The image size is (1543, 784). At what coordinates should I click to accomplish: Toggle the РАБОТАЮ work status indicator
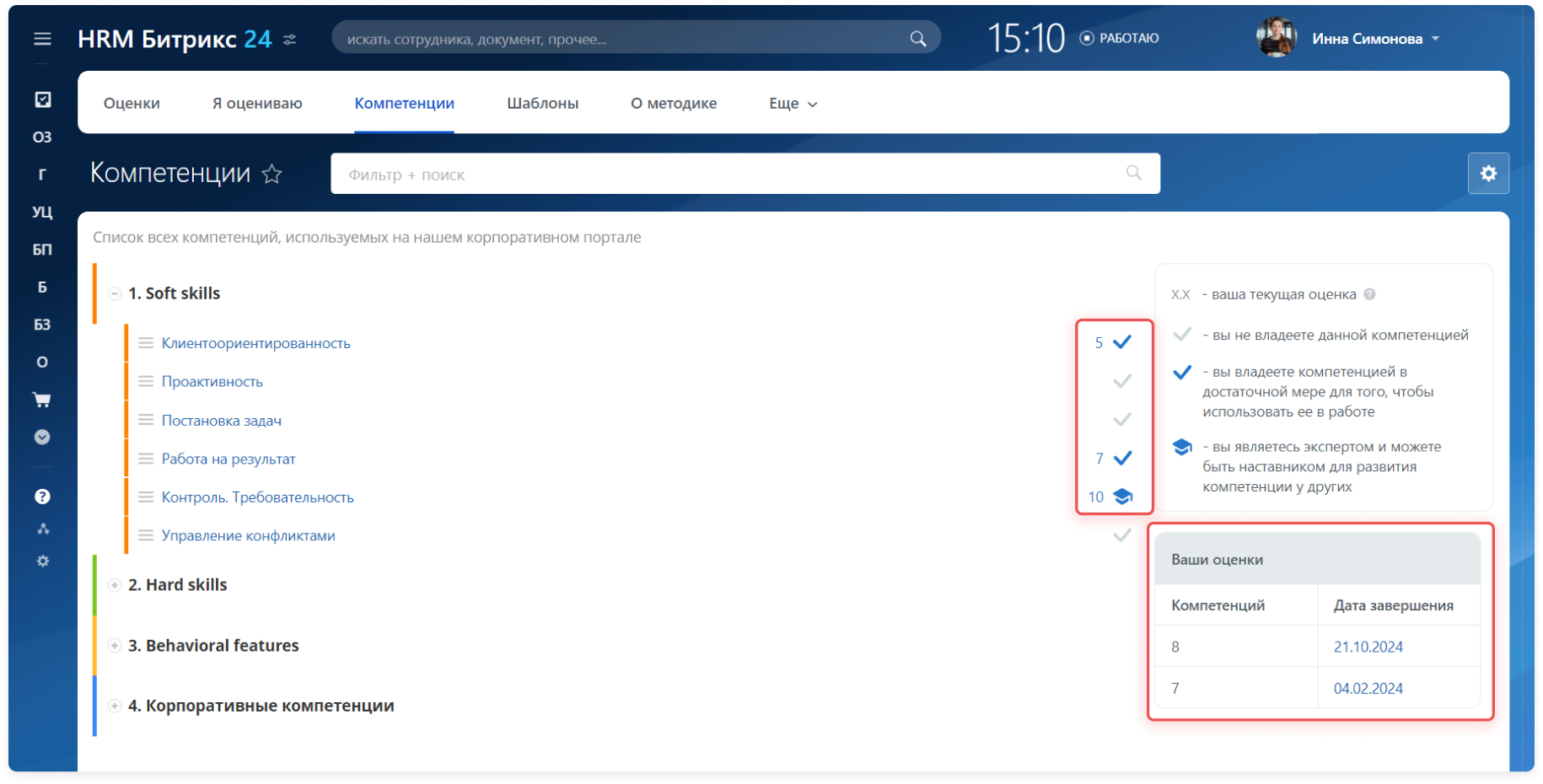pyautogui.click(x=1120, y=39)
